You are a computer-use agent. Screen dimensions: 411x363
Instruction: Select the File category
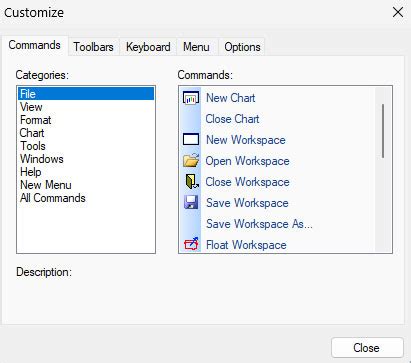coord(86,94)
